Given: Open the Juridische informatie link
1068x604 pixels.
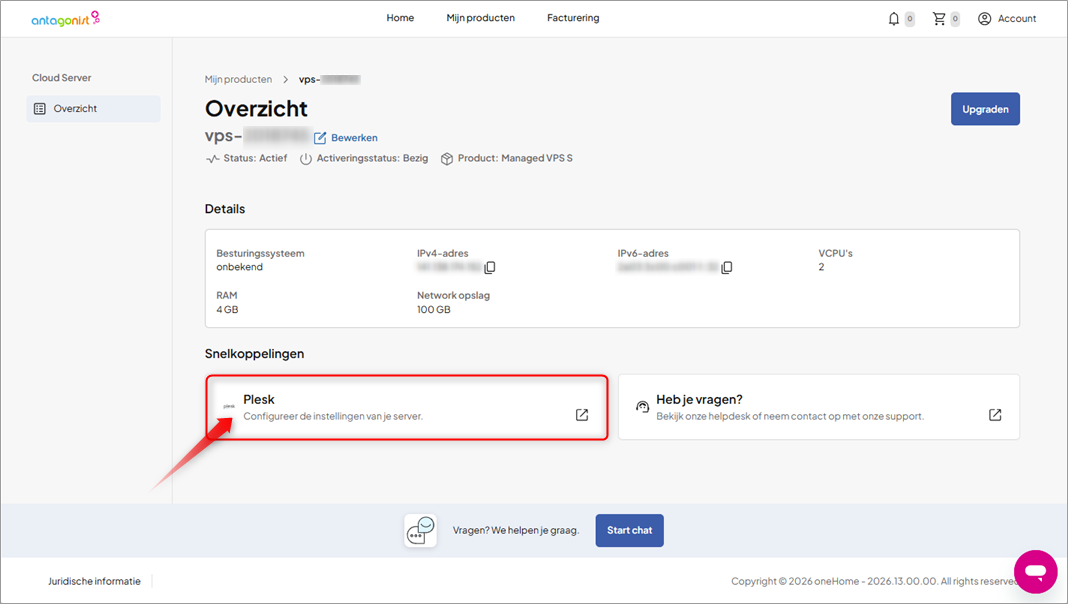Looking at the screenshot, I should (x=94, y=582).
